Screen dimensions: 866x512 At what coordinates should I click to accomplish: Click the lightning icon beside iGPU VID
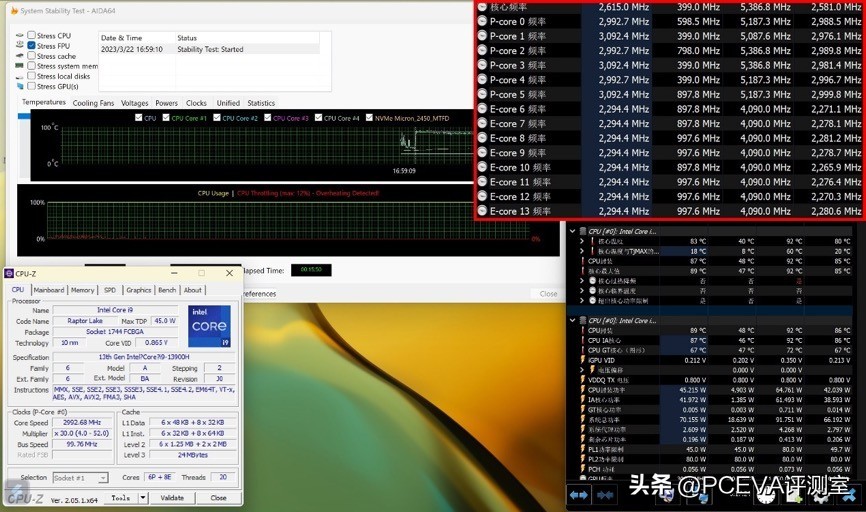click(583, 360)
